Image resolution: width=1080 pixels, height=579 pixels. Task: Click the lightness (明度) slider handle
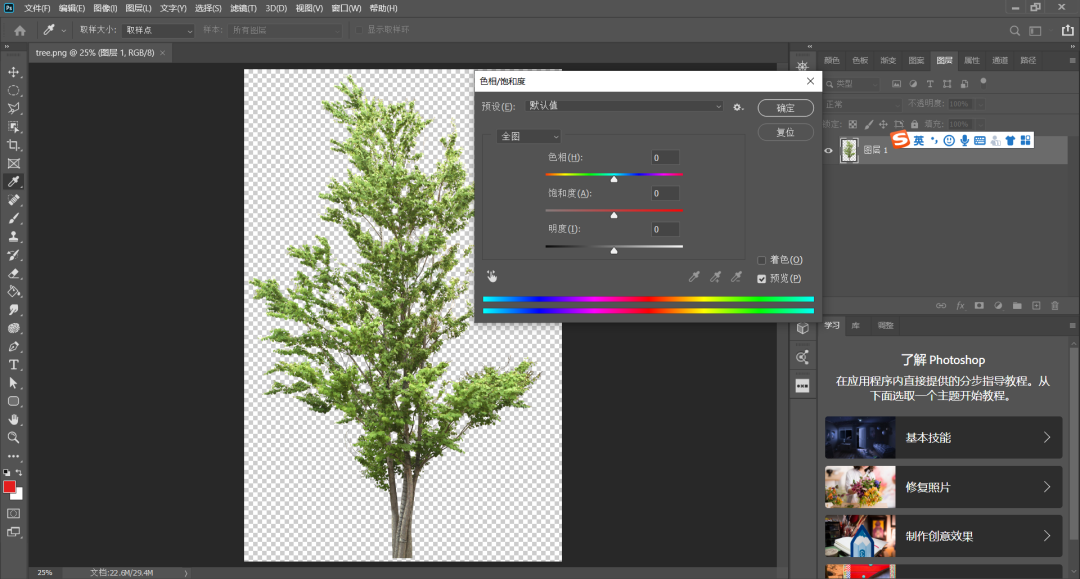point(614,251)
